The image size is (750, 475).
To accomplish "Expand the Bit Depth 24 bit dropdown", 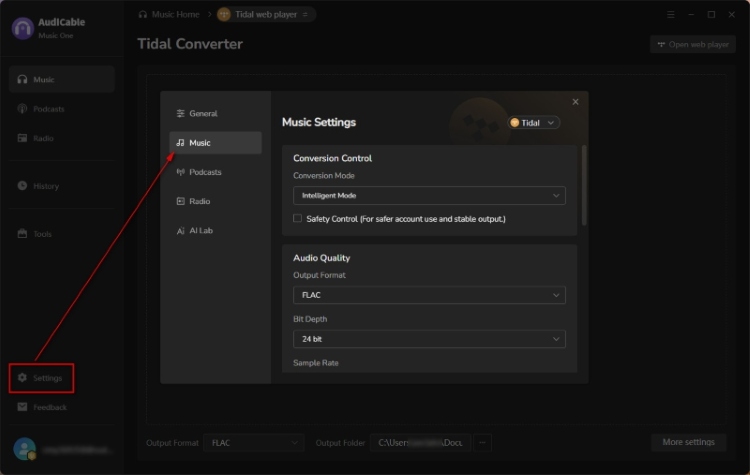I will coord(429,339).
